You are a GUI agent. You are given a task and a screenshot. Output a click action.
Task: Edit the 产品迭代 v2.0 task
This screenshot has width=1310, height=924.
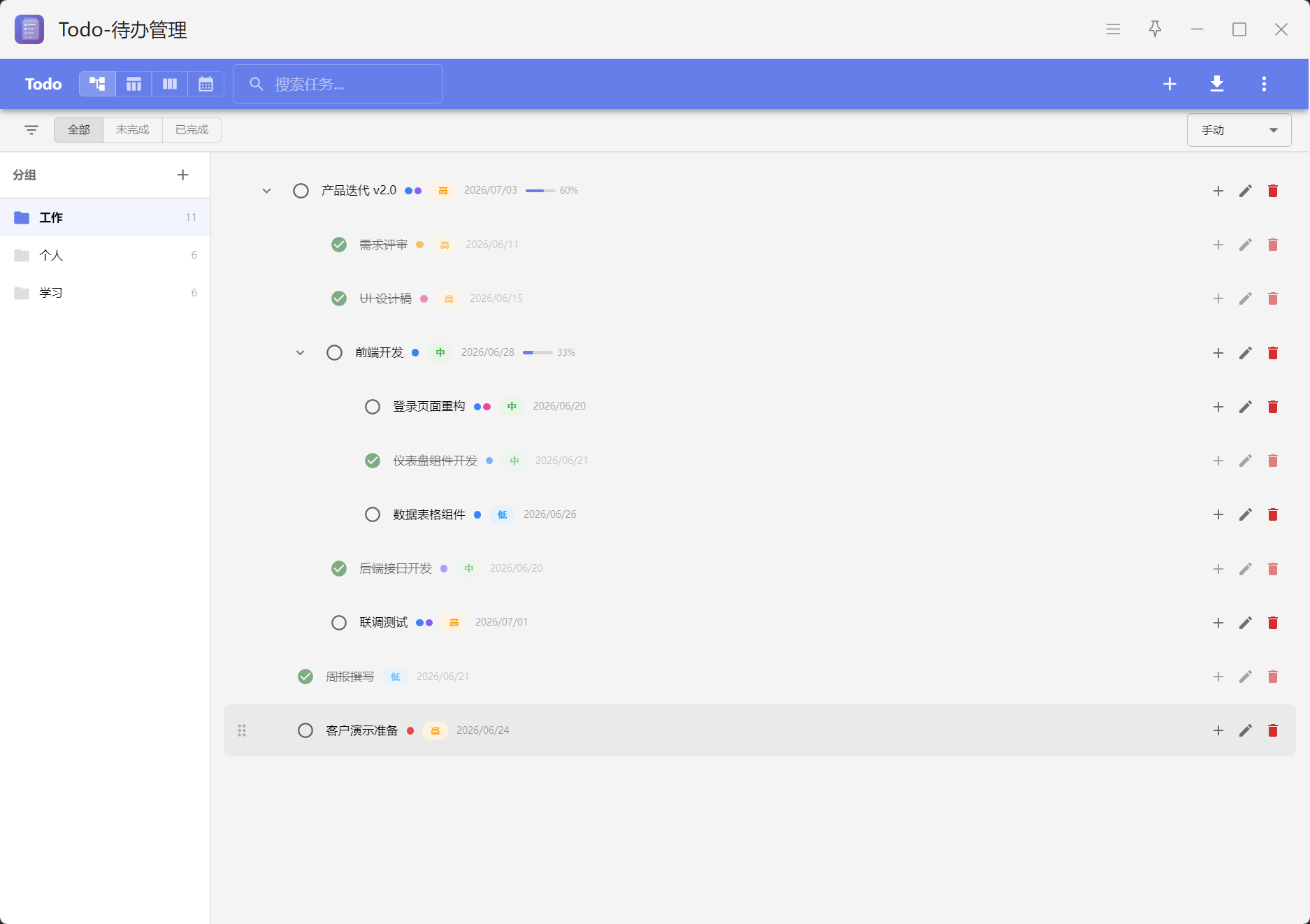[1246, 191]
